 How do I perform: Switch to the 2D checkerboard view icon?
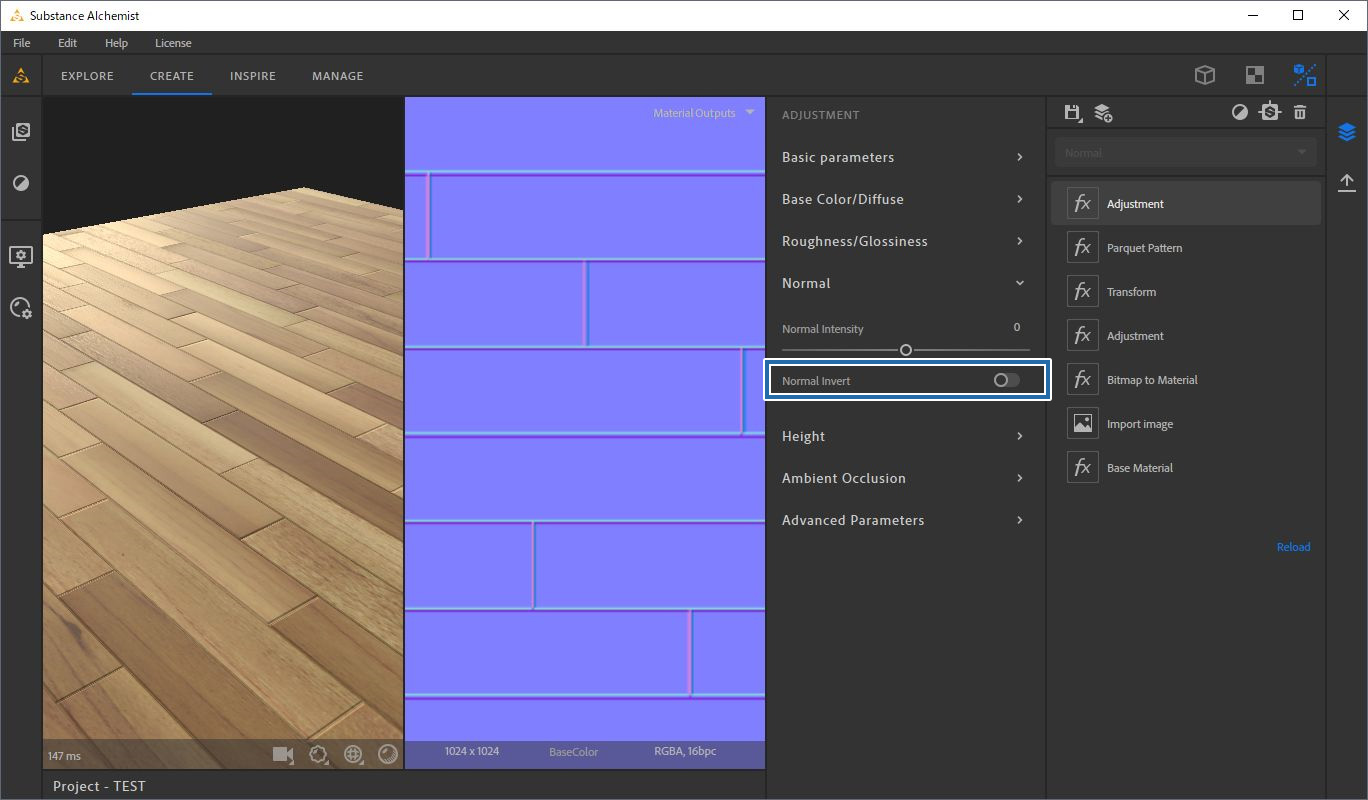(x=1254, y=75)
